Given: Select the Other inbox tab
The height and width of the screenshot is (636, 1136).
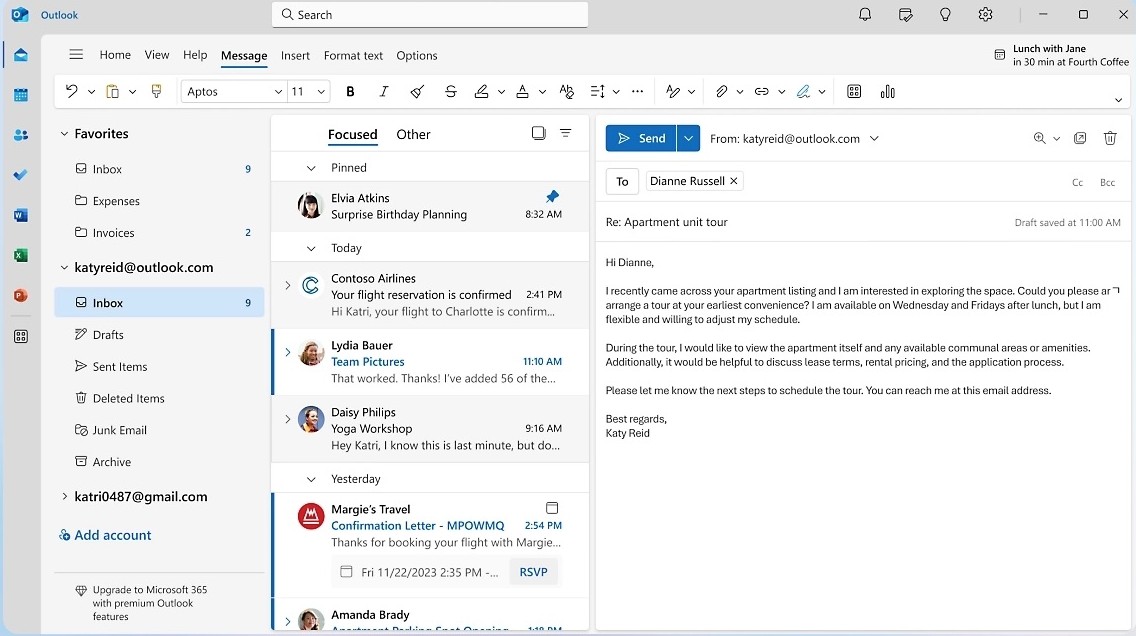Looking at the screenshot, I should (413, 133).
